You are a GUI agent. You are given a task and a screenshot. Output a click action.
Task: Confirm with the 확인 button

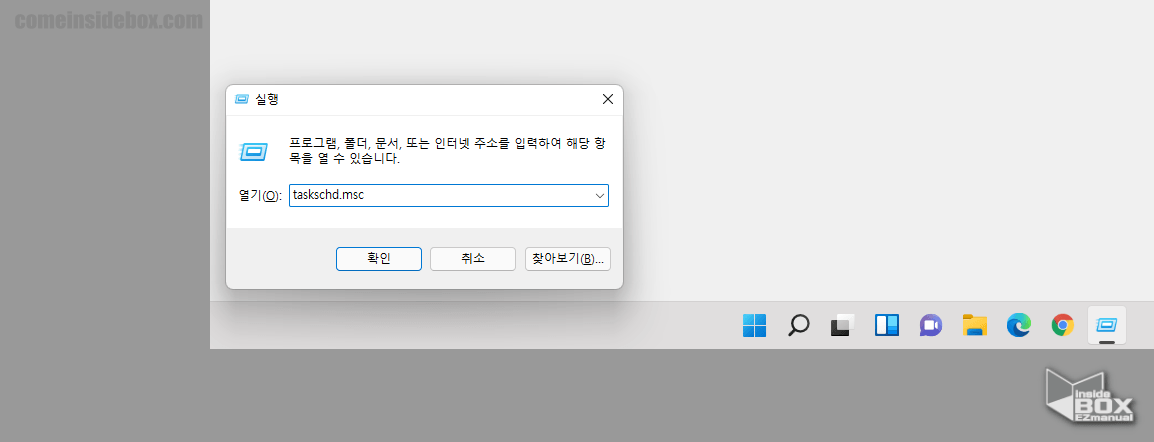(378, 259)
